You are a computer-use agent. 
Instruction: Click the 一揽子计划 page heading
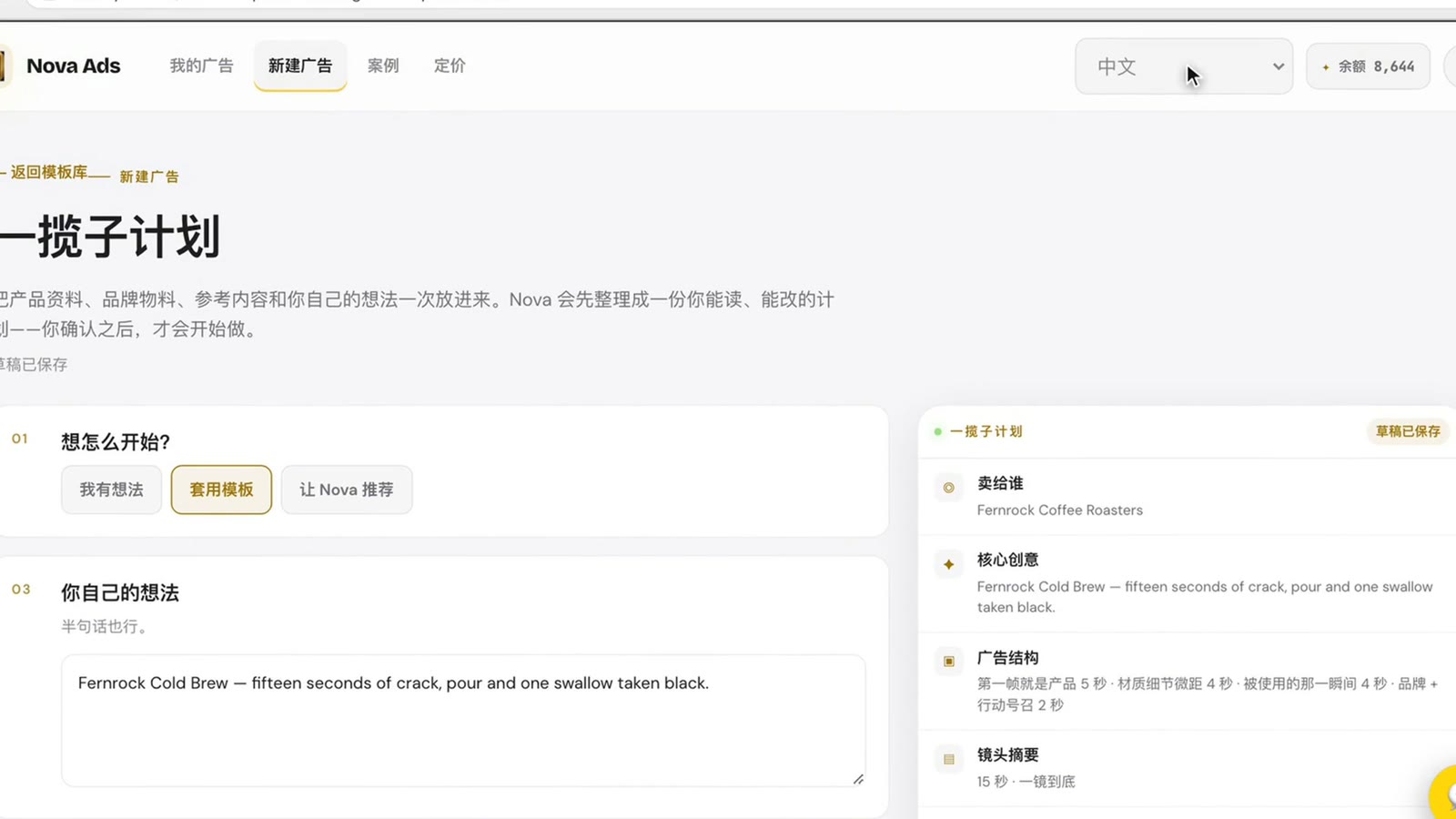pos(110,237)
